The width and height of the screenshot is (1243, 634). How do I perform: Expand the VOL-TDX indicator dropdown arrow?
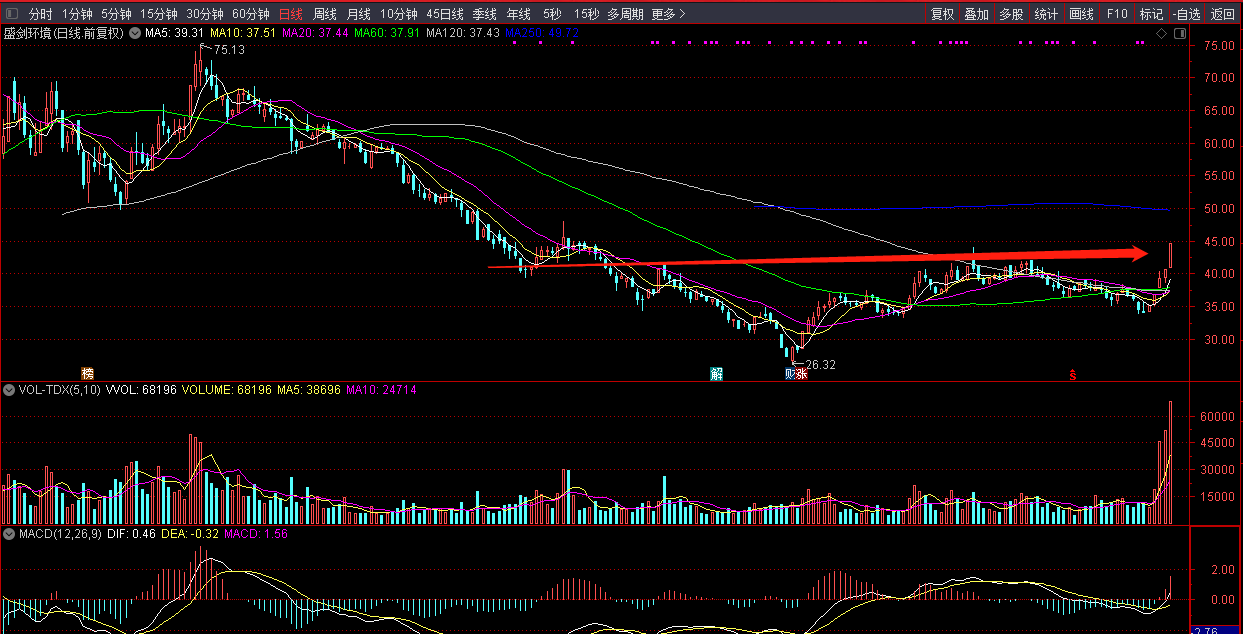10,390
